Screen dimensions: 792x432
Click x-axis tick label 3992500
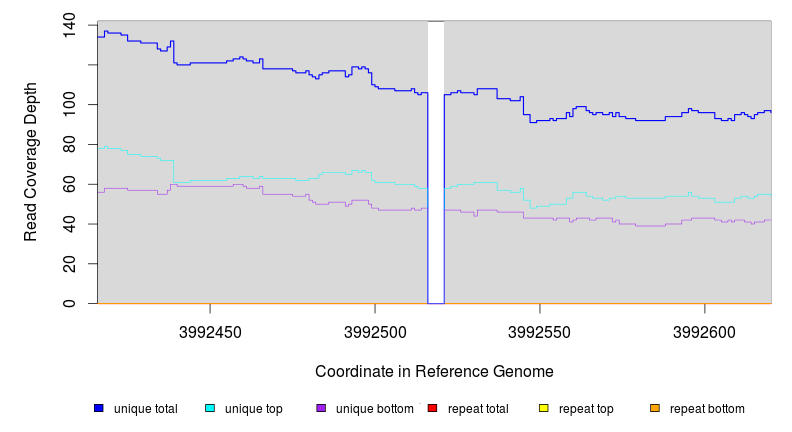tap(374, 331)
